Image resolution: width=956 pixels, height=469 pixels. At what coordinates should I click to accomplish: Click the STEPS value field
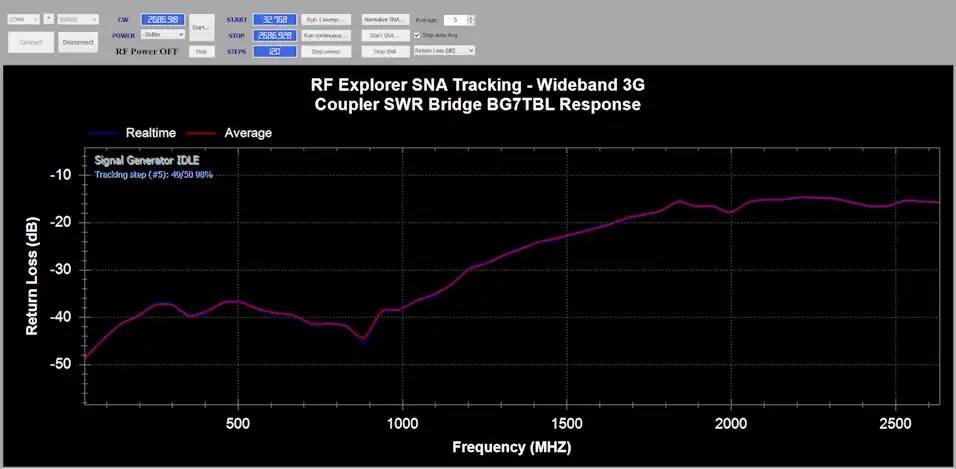[272, 51]
